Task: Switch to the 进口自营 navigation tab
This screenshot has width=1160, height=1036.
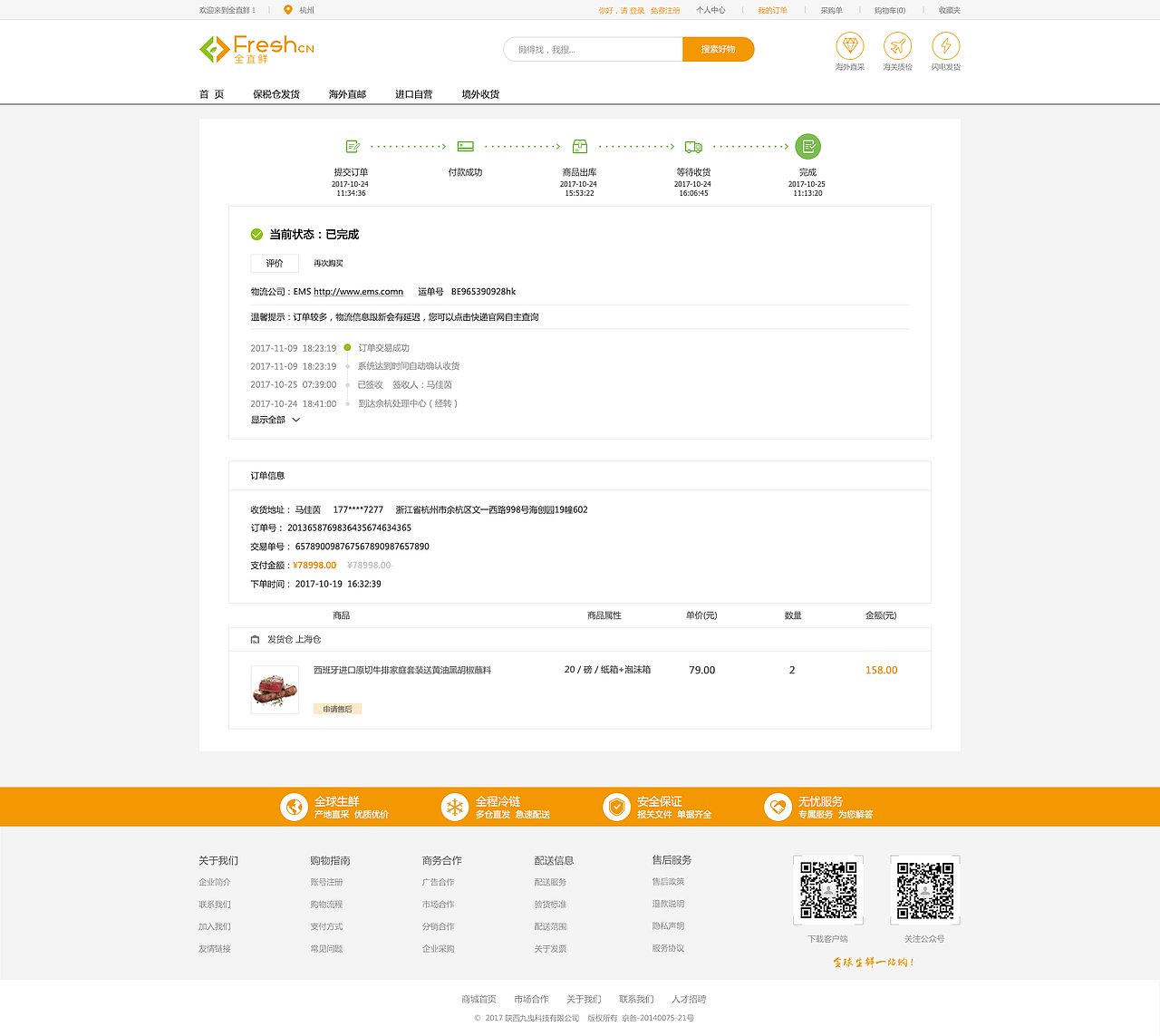Action: click(413, 93)
